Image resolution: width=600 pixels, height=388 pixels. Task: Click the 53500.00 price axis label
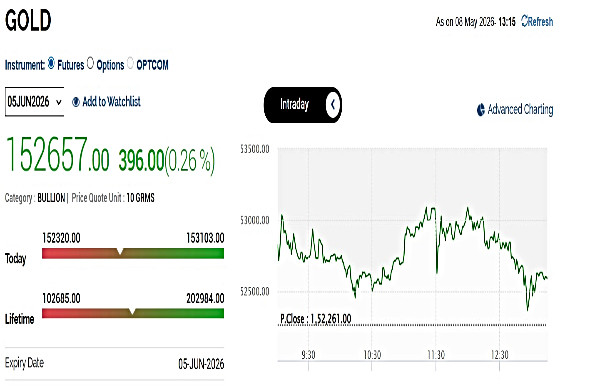click(254, 149)
